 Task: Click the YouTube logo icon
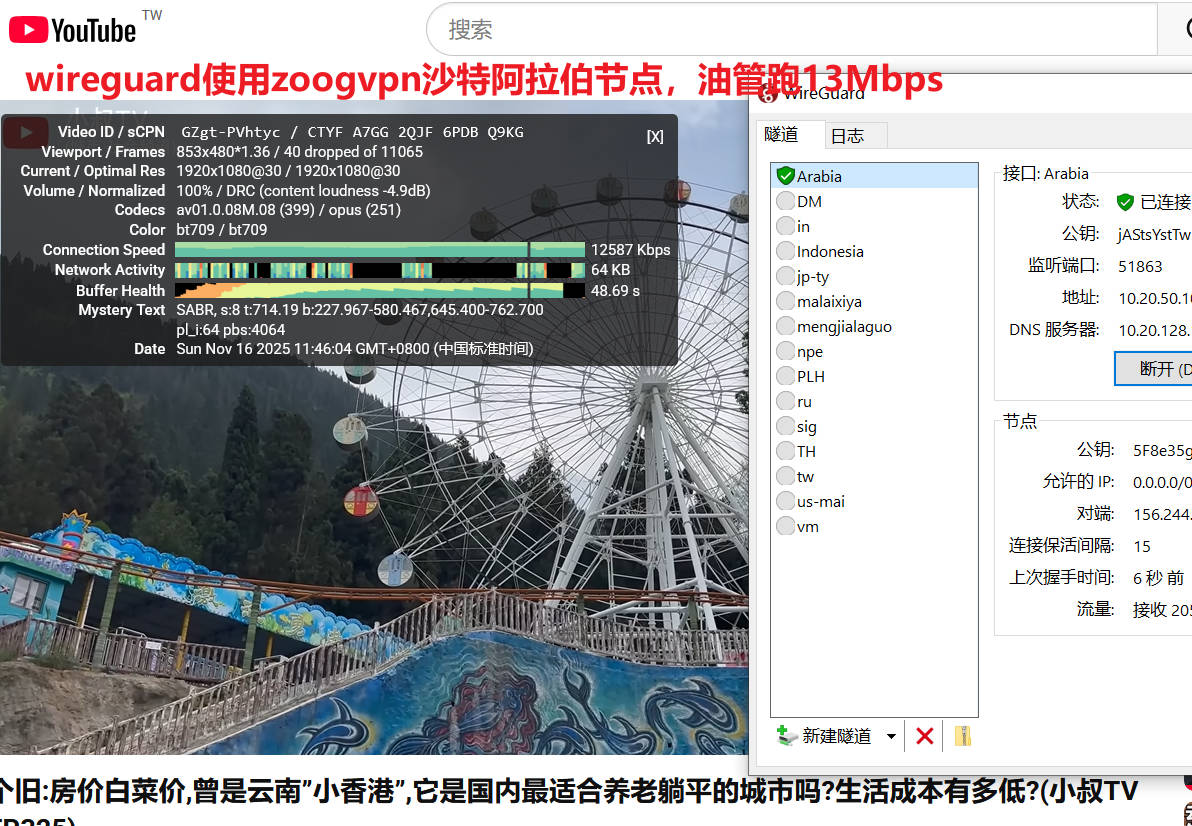point(28,30)
